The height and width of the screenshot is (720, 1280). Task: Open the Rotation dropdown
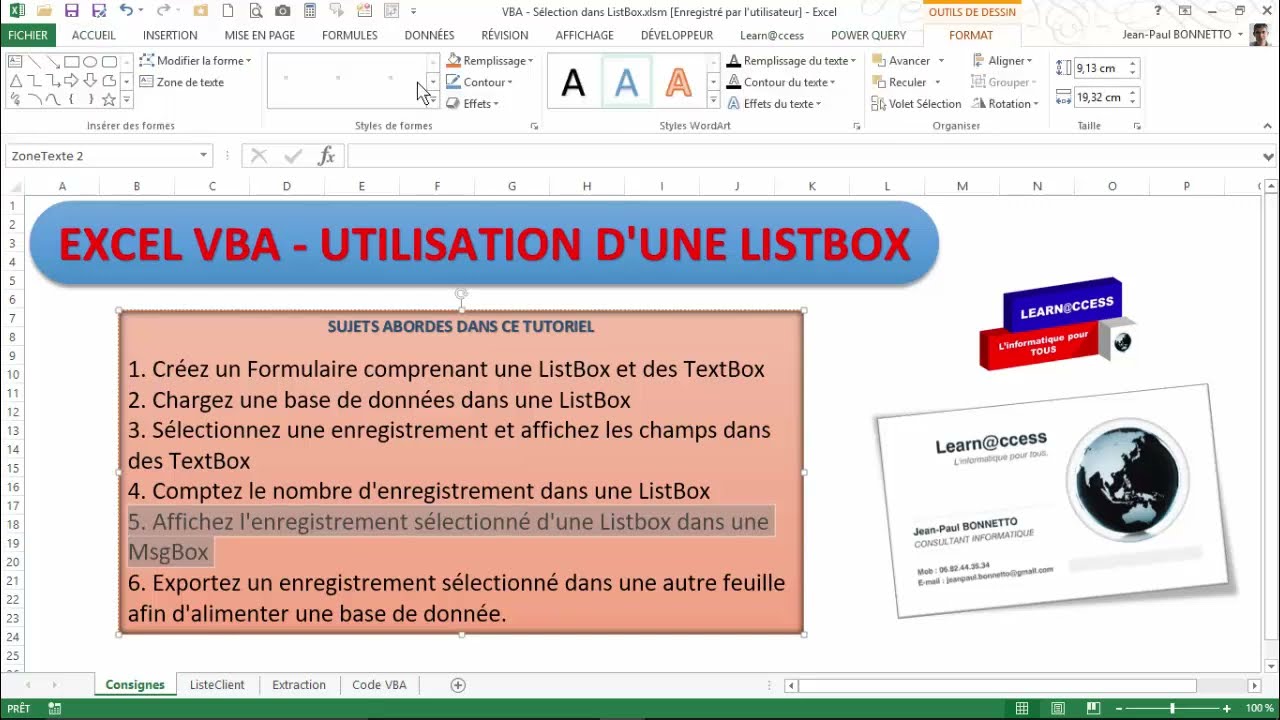point(1005,104)
